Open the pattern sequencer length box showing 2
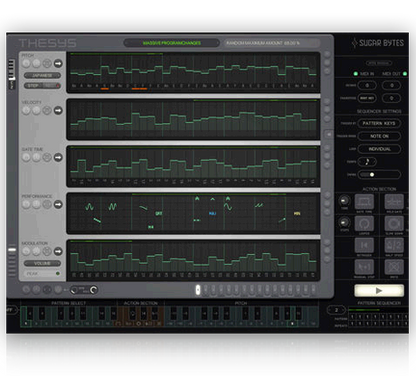The width and height of the screenshot is (416, 376). 336,310
